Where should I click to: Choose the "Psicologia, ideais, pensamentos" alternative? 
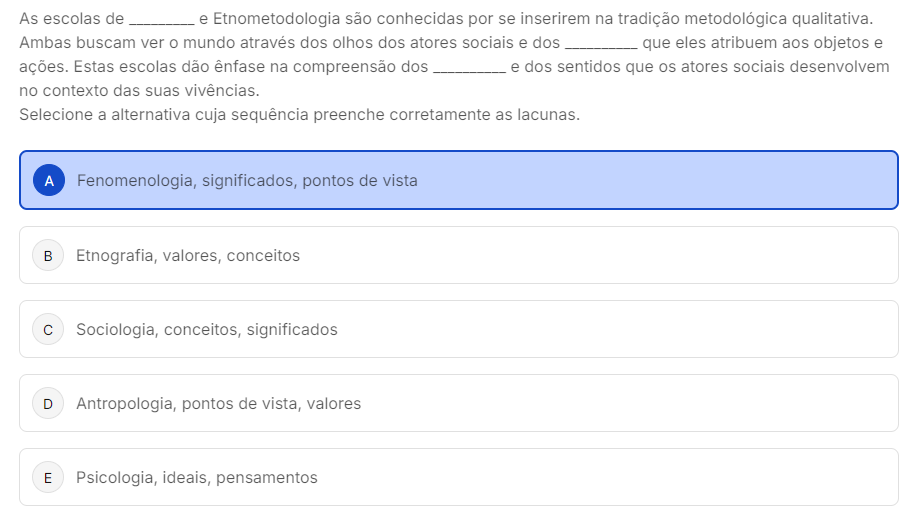(x=197, y=477)
